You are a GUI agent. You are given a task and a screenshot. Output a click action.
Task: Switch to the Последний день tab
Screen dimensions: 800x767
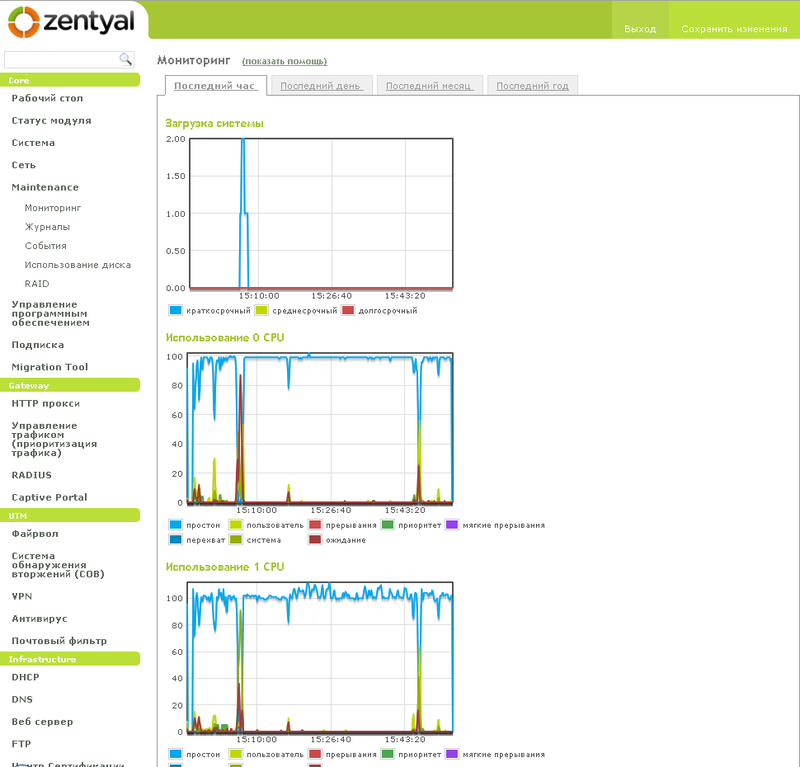coord(320,85)
